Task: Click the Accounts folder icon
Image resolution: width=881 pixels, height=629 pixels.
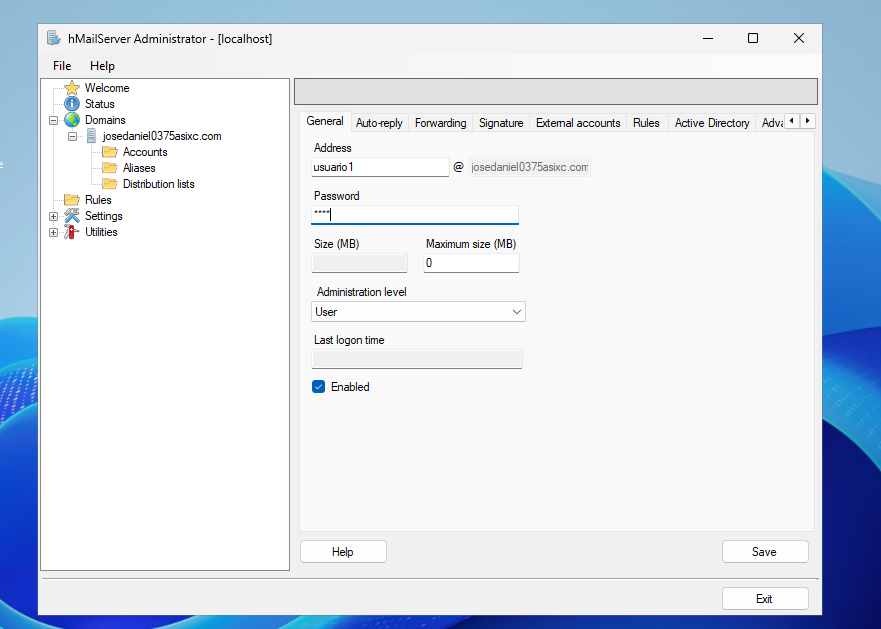Action: point(110,152)
